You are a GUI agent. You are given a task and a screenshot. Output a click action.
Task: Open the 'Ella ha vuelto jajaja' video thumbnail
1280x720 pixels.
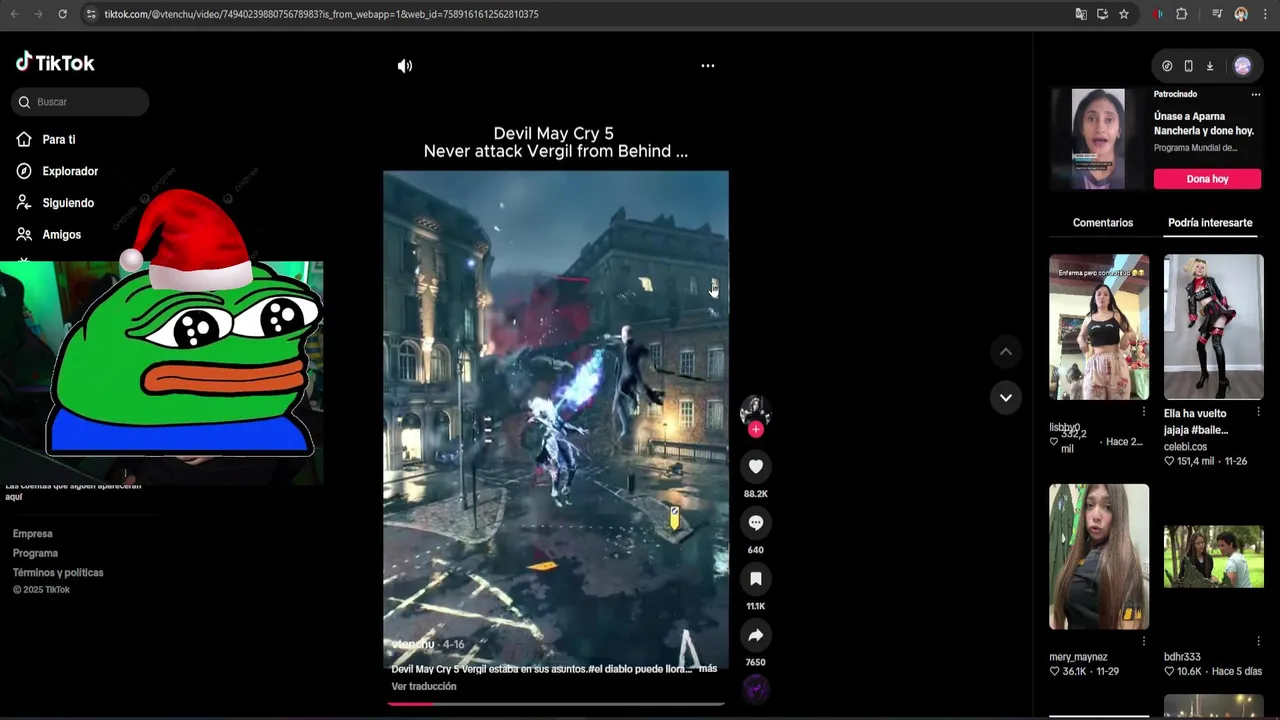[1214, 327]
